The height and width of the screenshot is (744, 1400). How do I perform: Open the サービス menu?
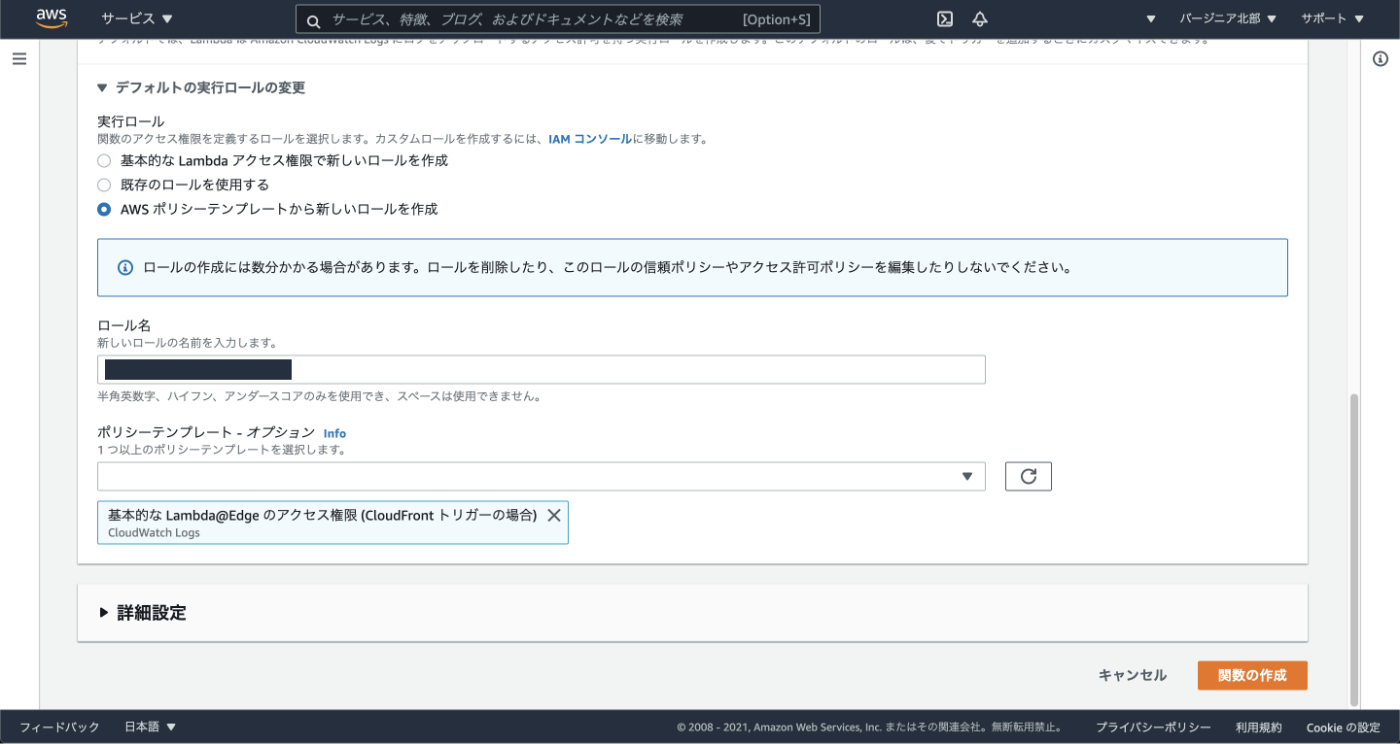[x=137, y=19]
